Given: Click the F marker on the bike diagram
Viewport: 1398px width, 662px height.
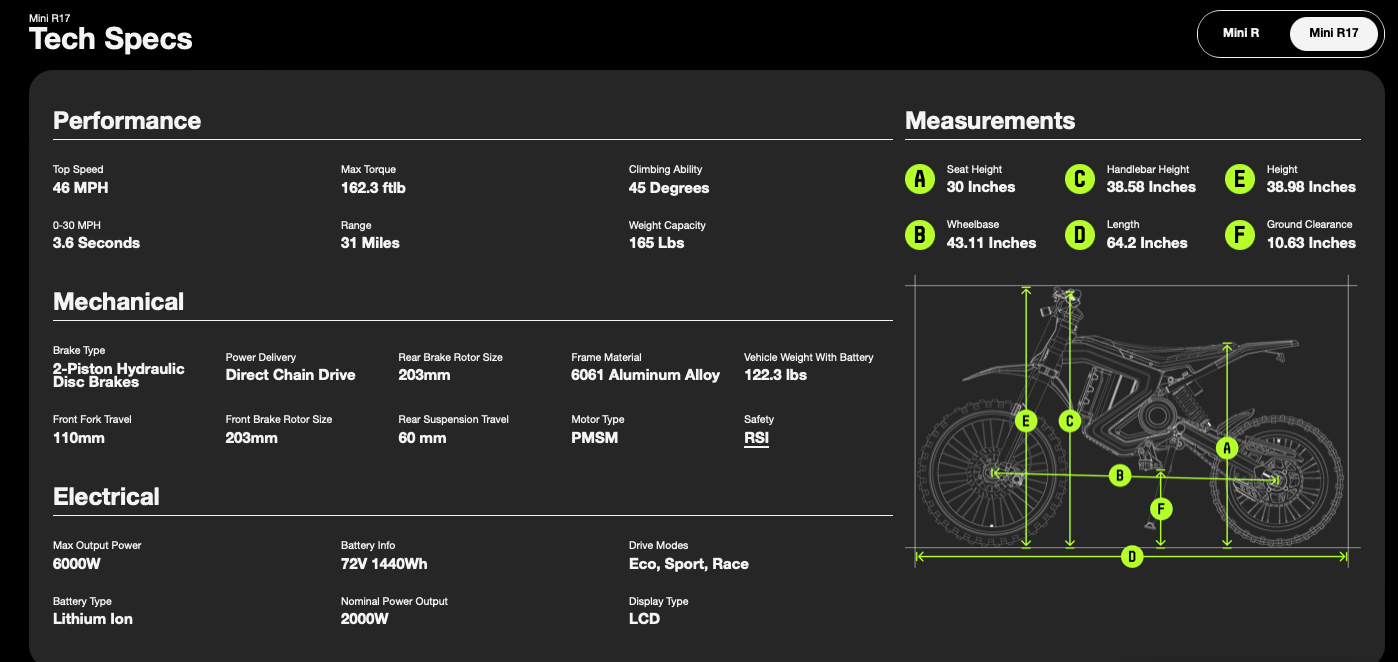Looking at the screenshot, I should point(1161,509).
